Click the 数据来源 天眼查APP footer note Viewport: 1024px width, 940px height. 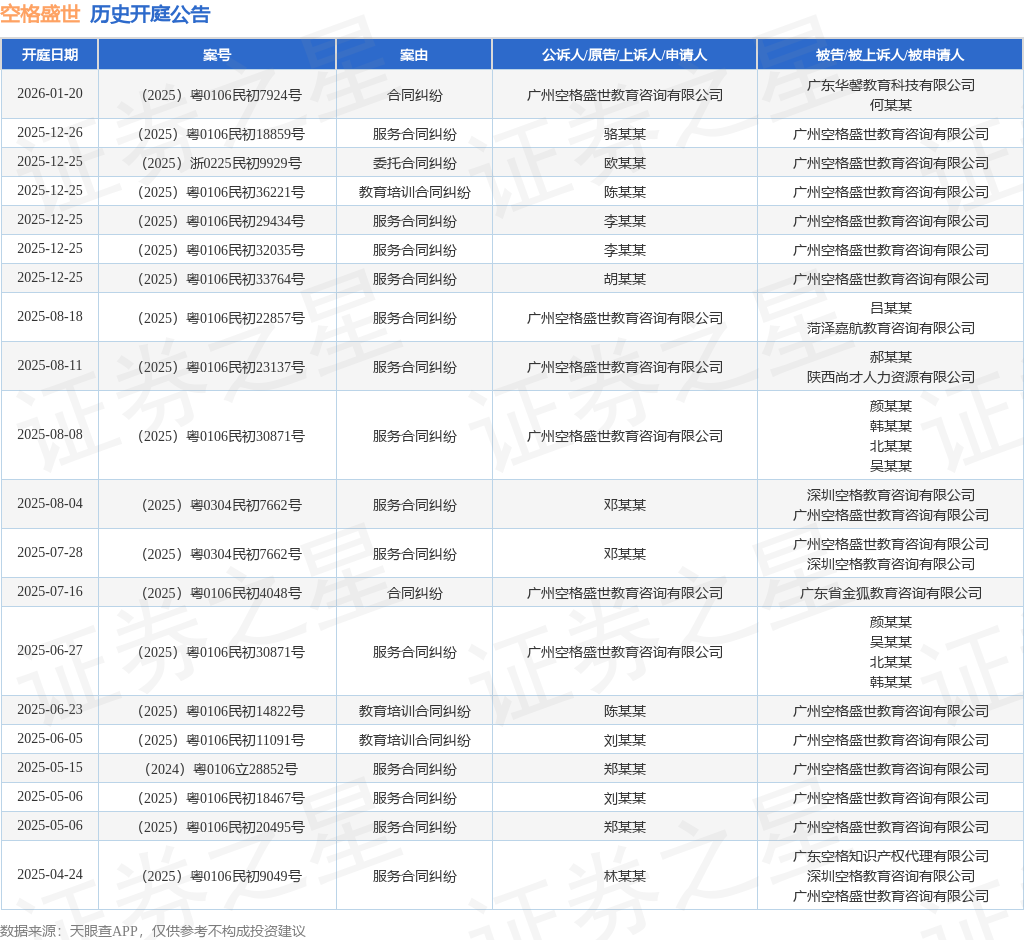[153, 931]
